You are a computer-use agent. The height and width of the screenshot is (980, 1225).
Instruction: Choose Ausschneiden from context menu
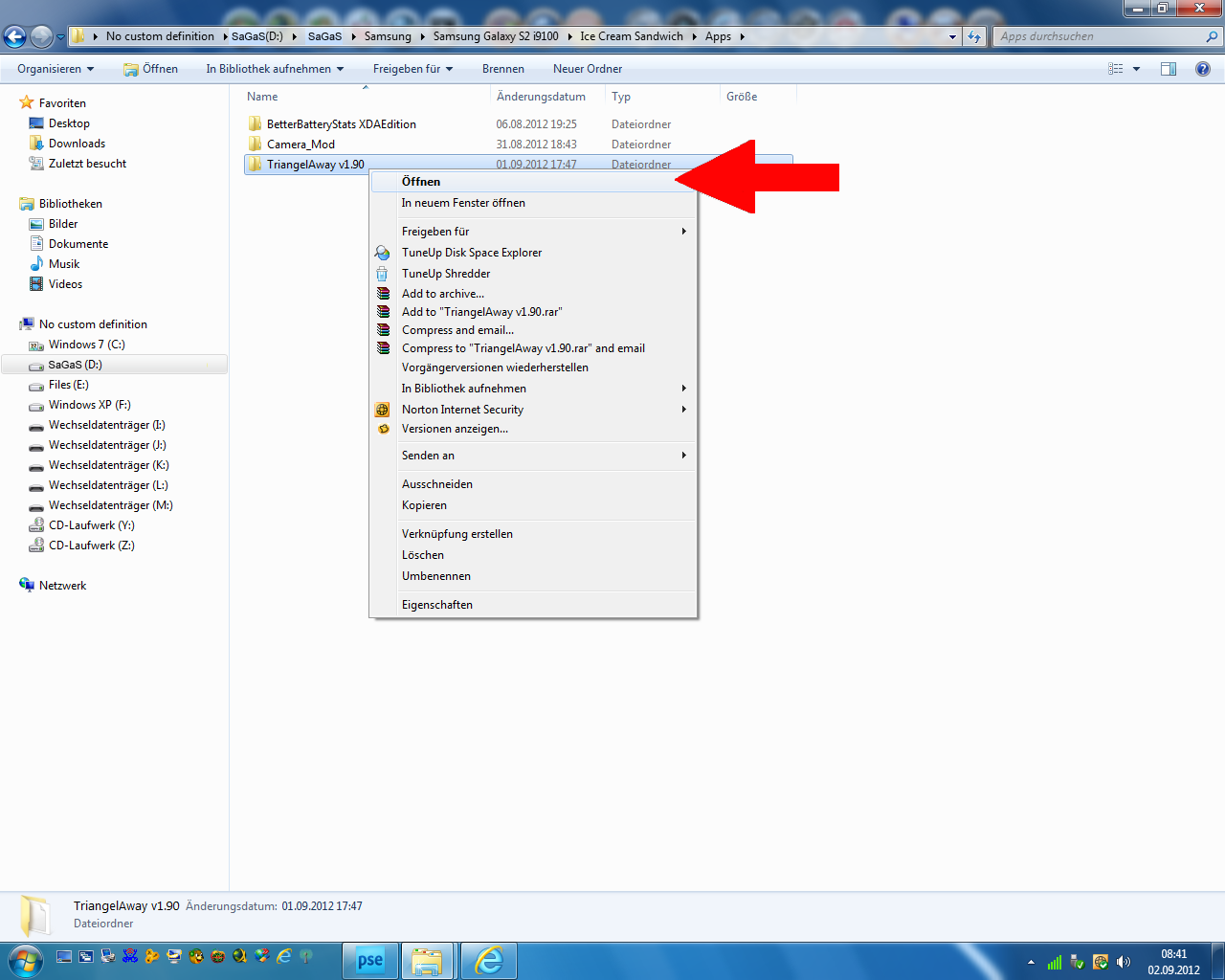click(x=533, y=484)
